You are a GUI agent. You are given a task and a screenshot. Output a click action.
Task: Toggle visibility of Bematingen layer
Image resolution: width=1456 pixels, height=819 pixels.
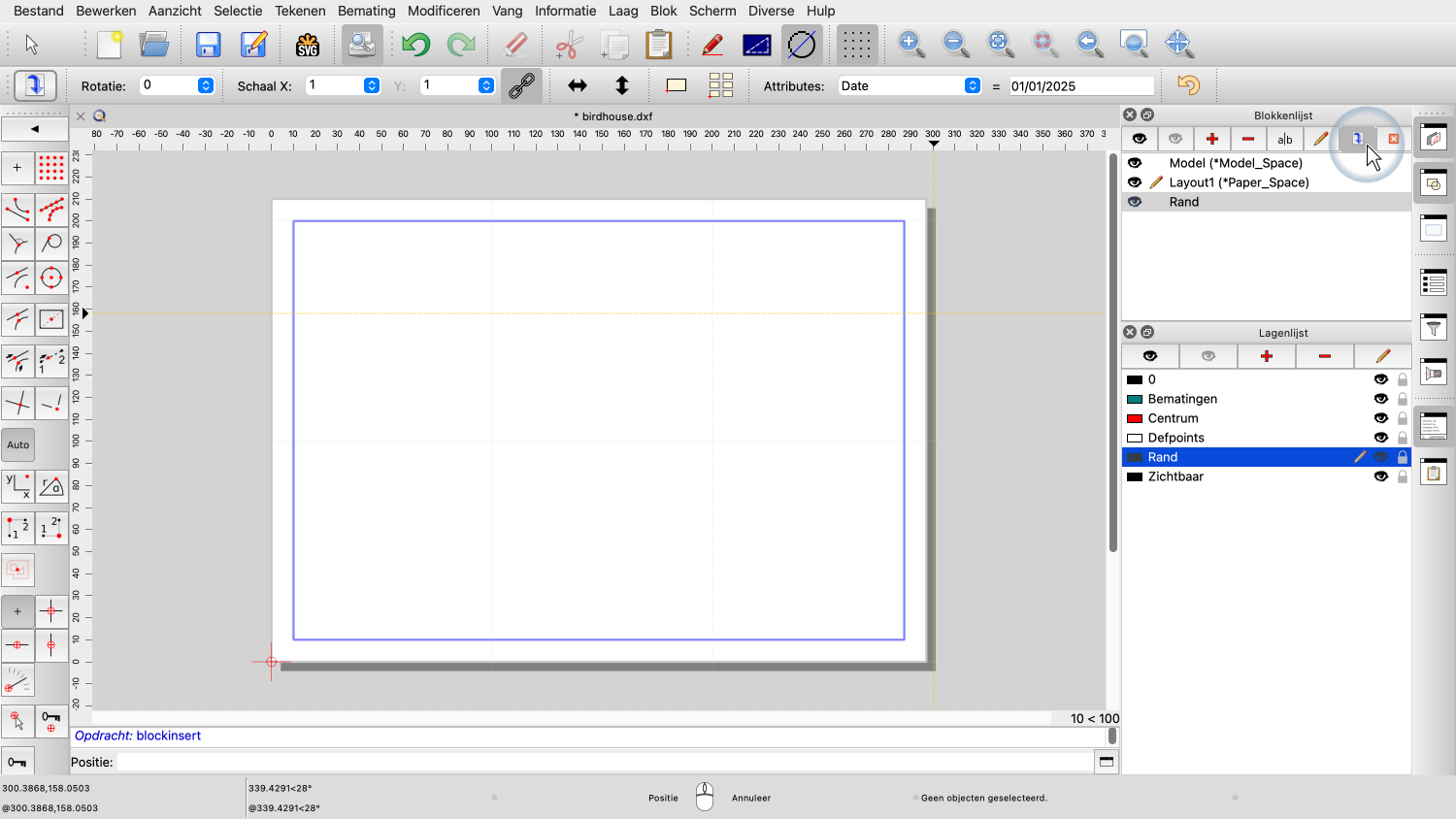[x=1380, y=399]
